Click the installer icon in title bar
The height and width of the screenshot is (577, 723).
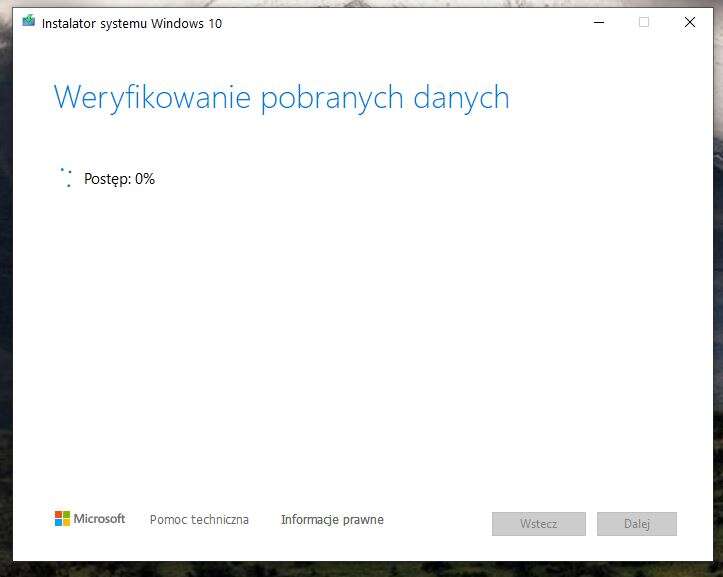point(28,22)
